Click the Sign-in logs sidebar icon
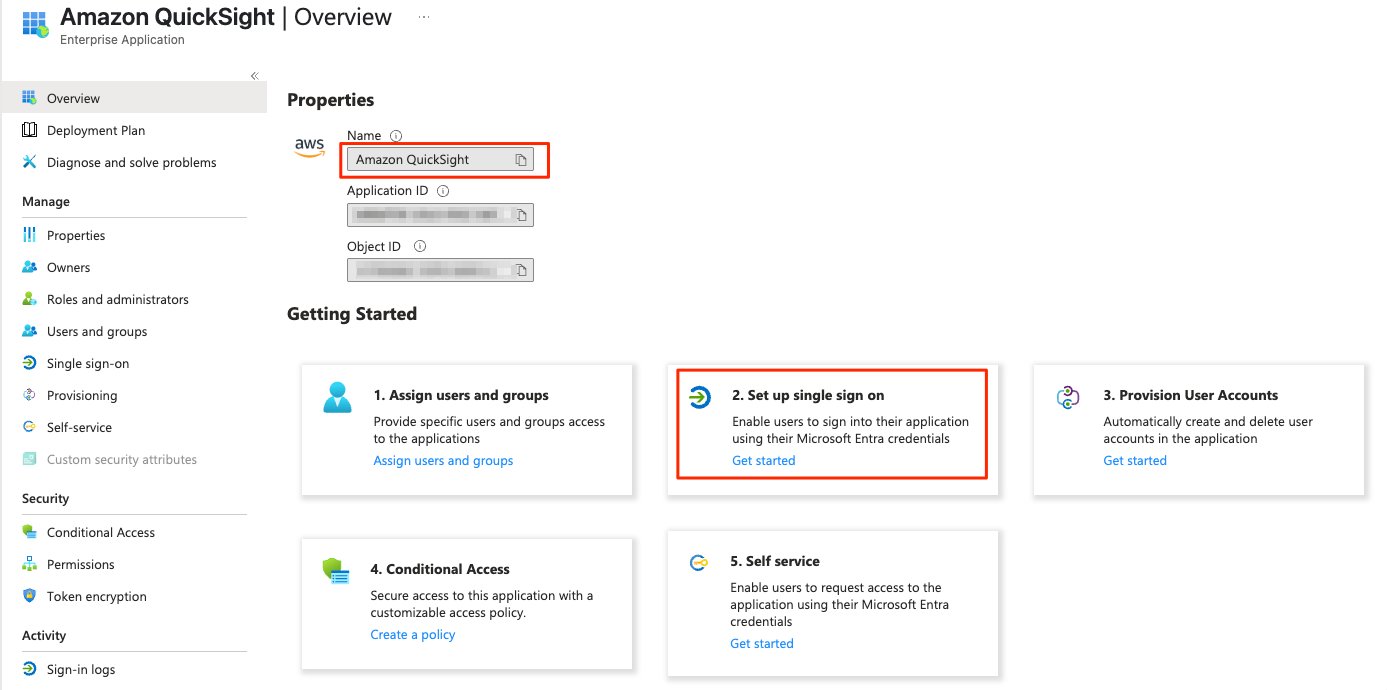Viewport: 1387px width, 690px height. pos(29,669)
